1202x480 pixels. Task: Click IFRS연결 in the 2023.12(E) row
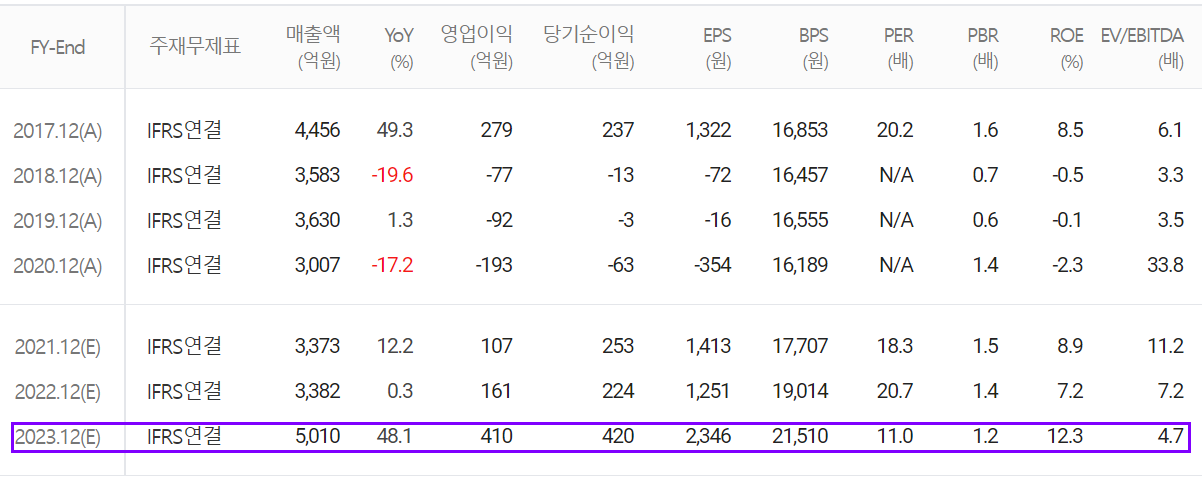pyautogui.click(x=185, y=435)
